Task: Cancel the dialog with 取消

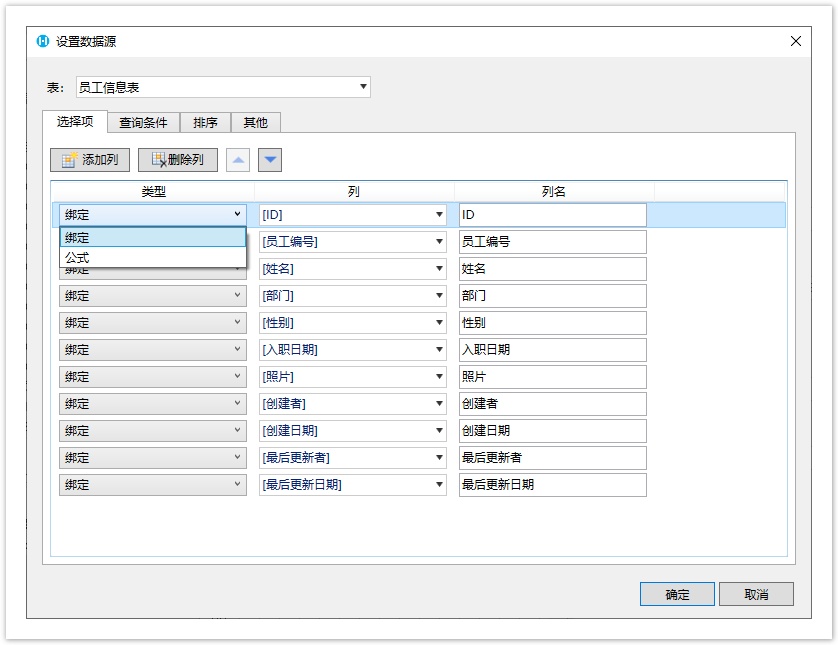Action: (x=756, y=594)
